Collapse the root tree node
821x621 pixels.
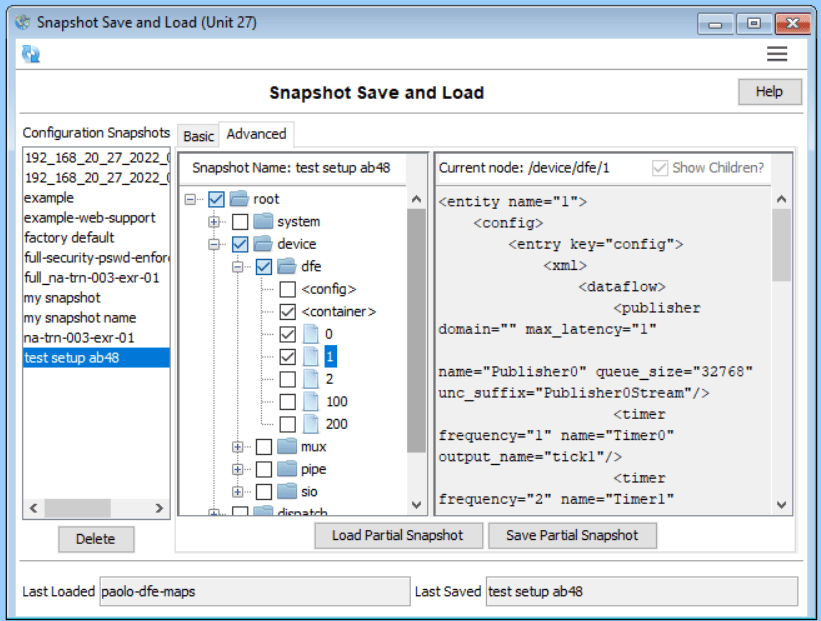[191, 199]
